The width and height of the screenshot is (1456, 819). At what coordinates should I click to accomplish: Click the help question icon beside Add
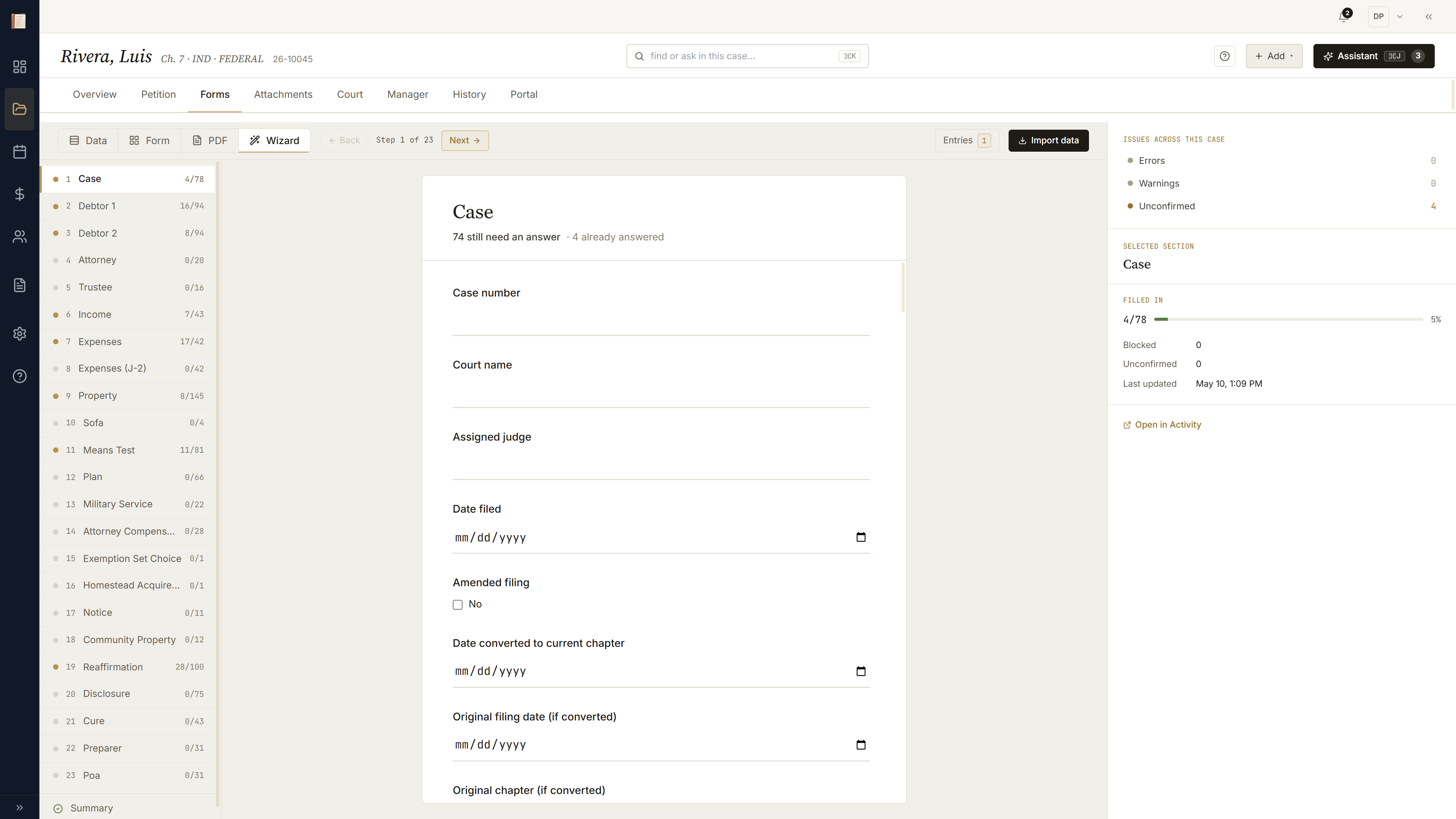(x=1224, y=56)
